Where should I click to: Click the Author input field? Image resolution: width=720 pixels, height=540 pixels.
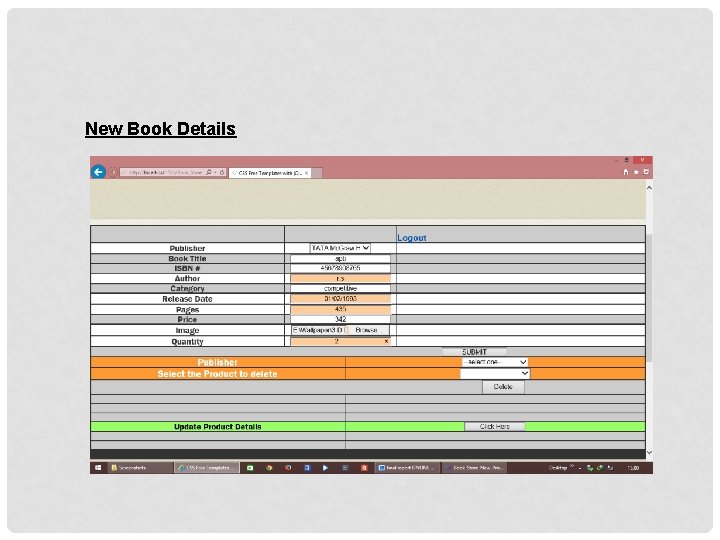[x=340, y=278]
